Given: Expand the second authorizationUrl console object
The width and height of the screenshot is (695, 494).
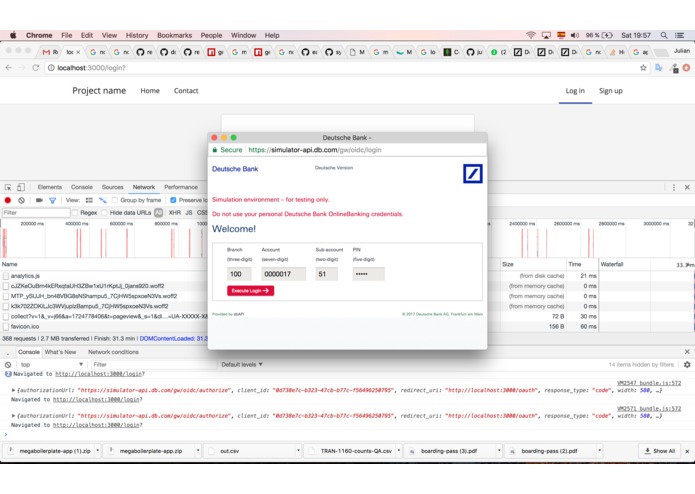Looking at the screenshot, I should coord(13,416).
